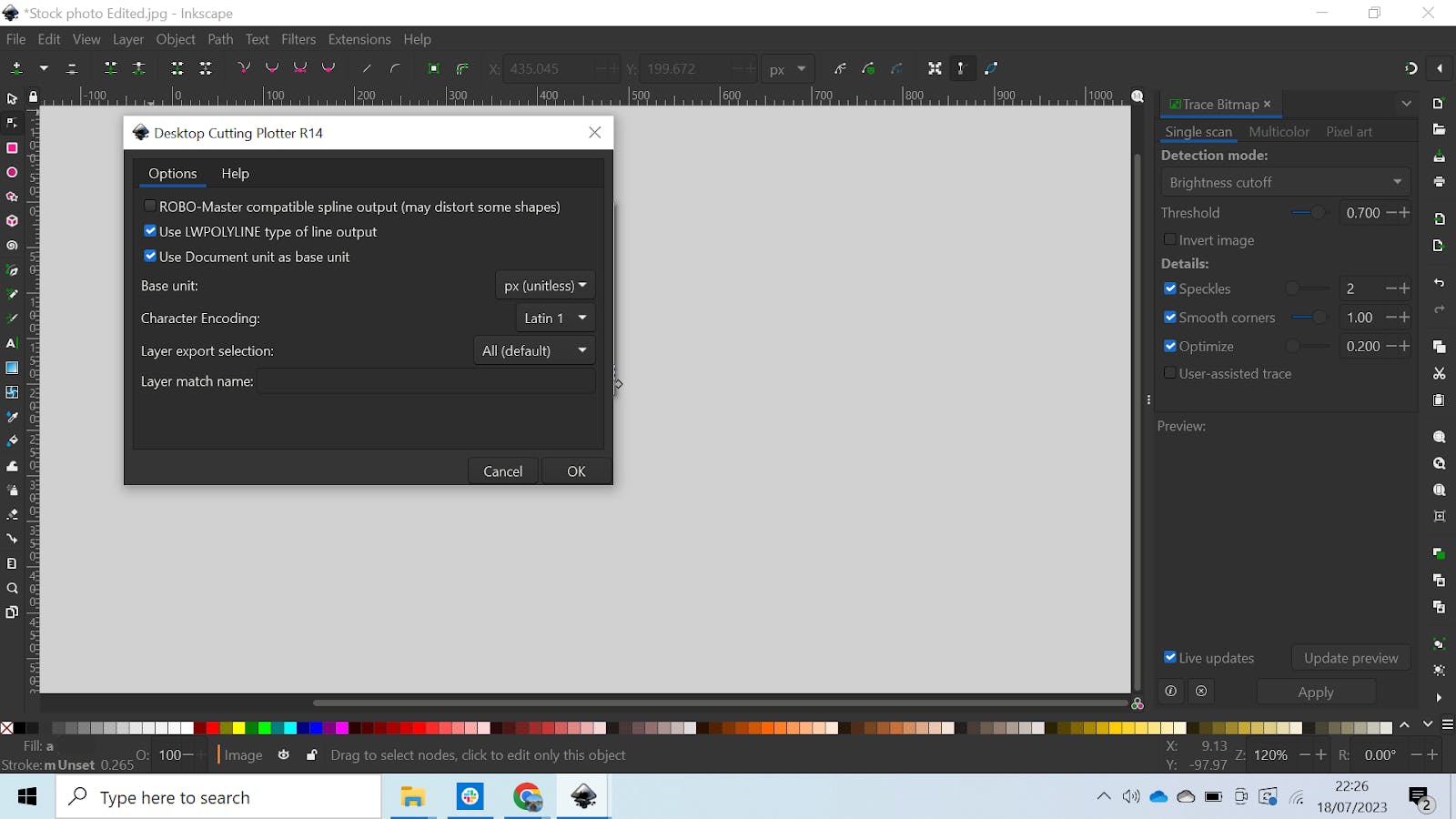1456x819 pixels.
Task: Select the Star tool
Action: point(12,197)
